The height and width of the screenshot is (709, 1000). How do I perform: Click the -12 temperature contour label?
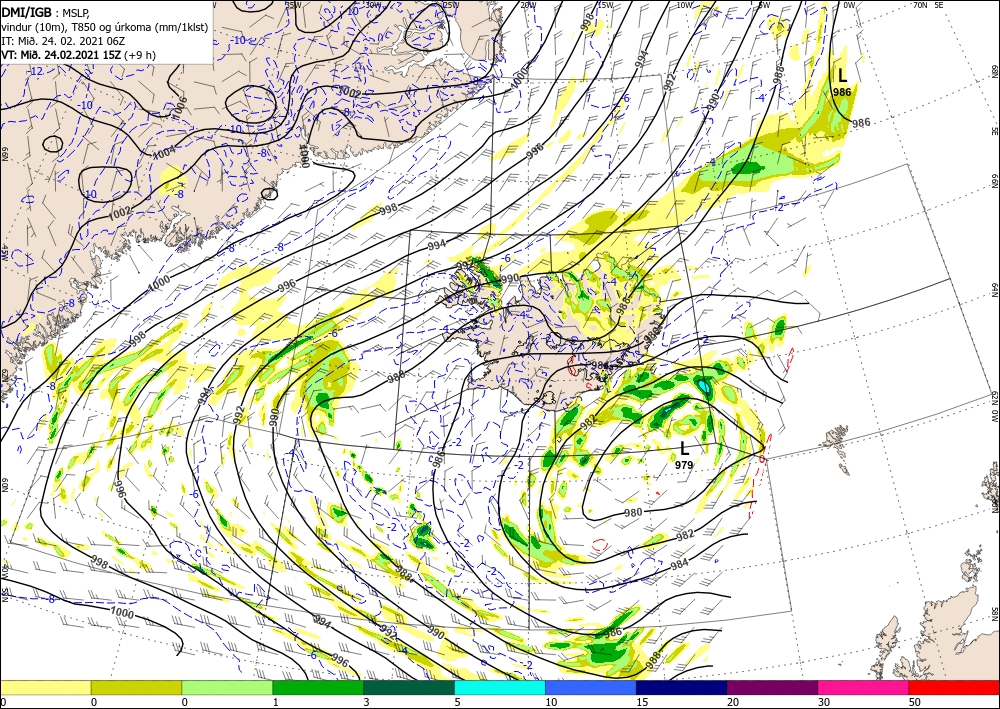pos(36,71)
